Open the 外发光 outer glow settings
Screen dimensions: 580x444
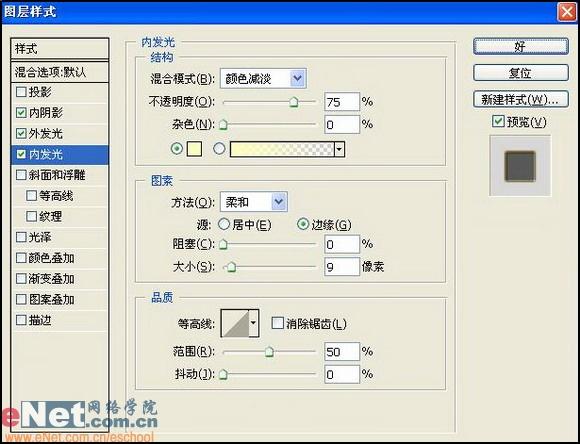point(45,134)
